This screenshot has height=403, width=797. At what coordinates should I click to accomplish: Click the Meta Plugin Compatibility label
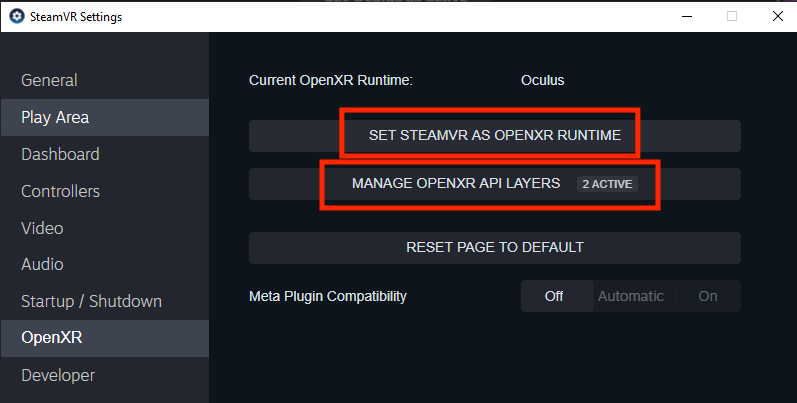328,296
